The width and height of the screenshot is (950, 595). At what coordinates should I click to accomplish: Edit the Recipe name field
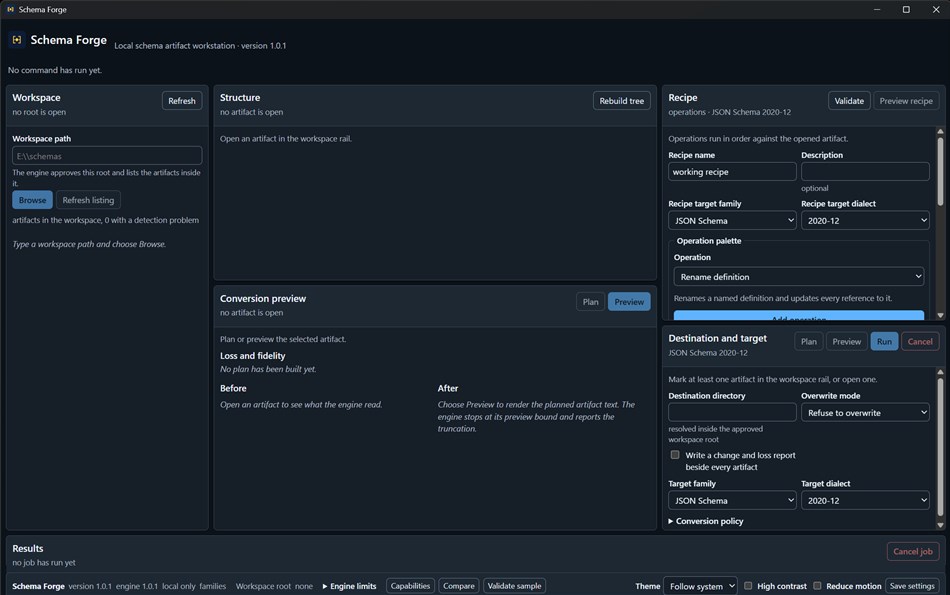click(732, 171)
